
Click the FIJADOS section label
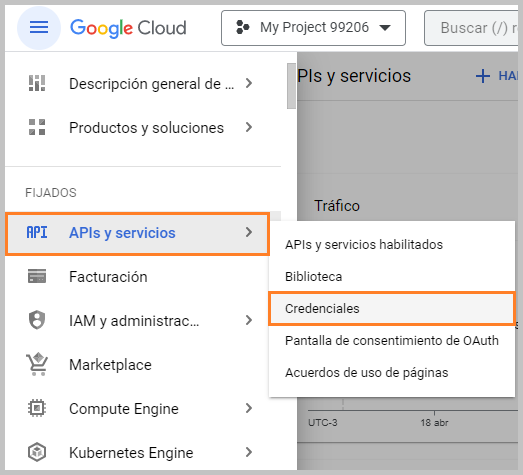pos(51,193)
